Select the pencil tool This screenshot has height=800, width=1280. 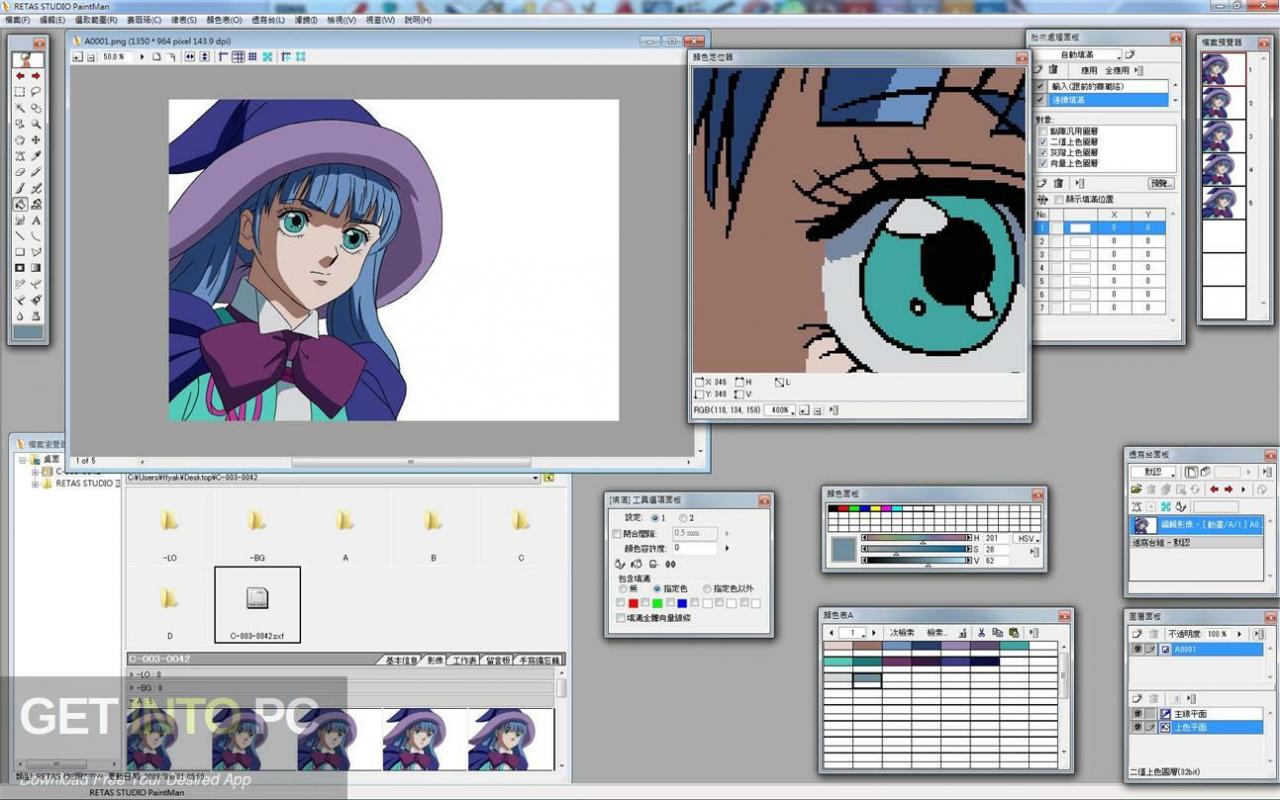tap(37, 171)
